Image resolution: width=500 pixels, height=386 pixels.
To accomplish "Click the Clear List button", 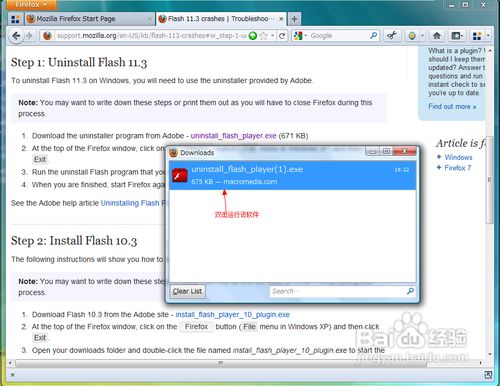I will click(x=188, y=291).
